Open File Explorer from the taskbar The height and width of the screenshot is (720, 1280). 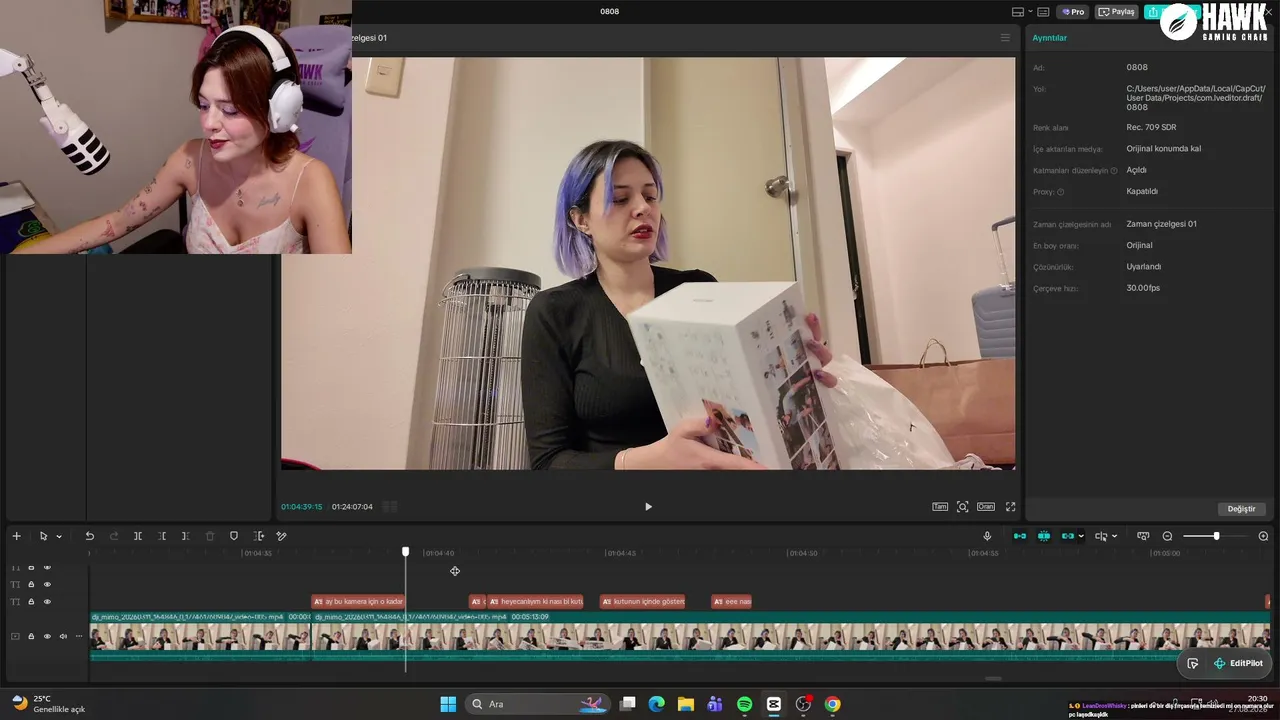tap(686, 704)
